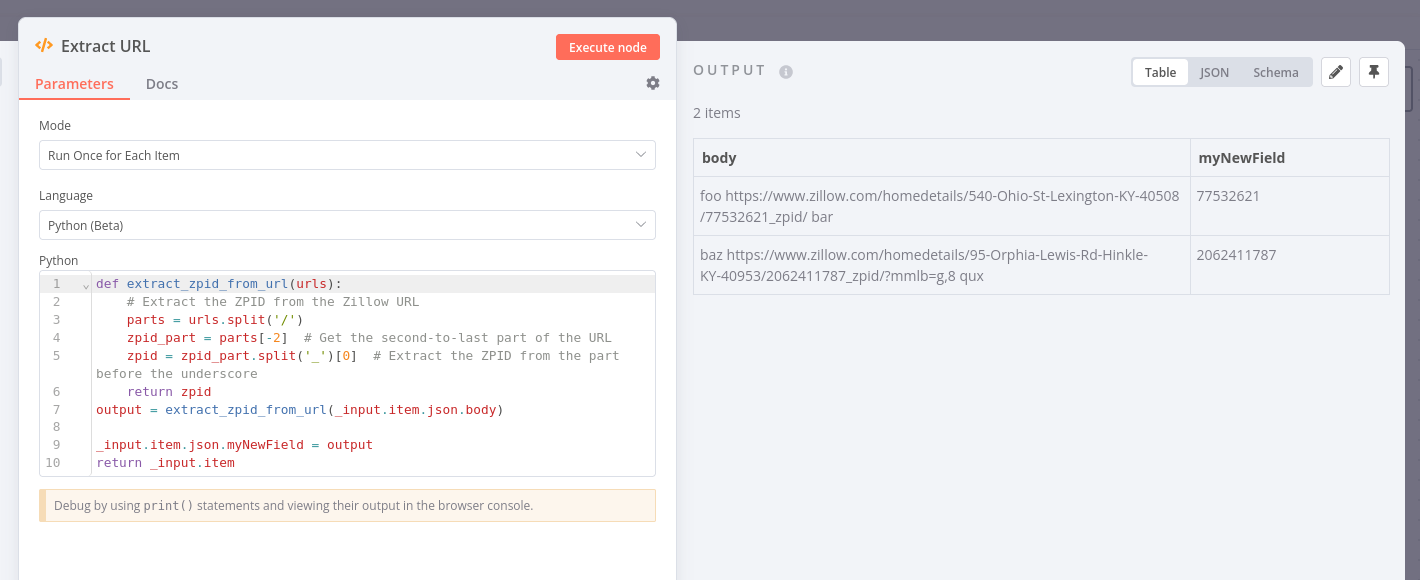The width and height of the screenshot is (1420, 580).
Task: Open node settings gear icon
Action: click(653, 83)
